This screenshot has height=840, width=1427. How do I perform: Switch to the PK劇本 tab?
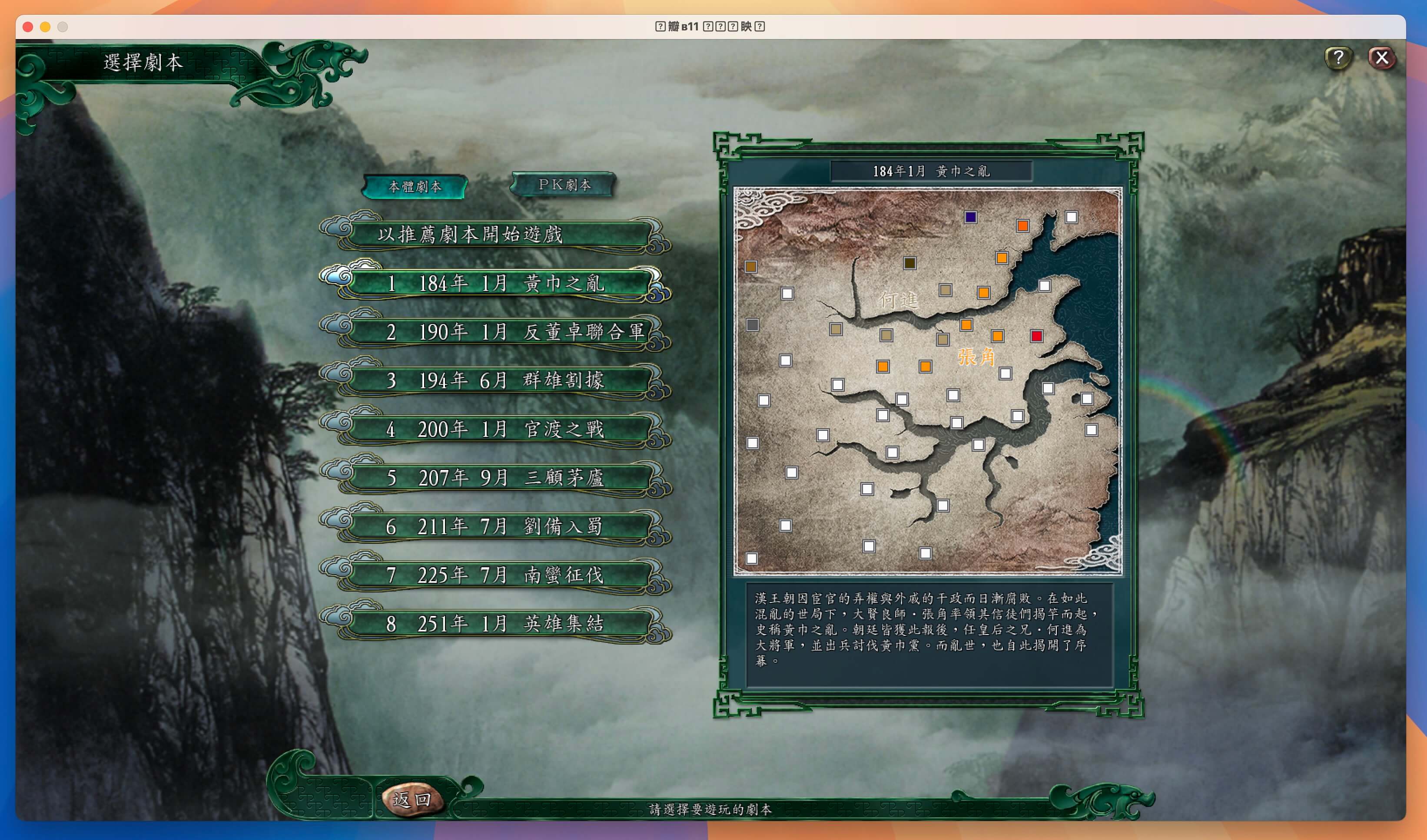(x=564, y=185)
